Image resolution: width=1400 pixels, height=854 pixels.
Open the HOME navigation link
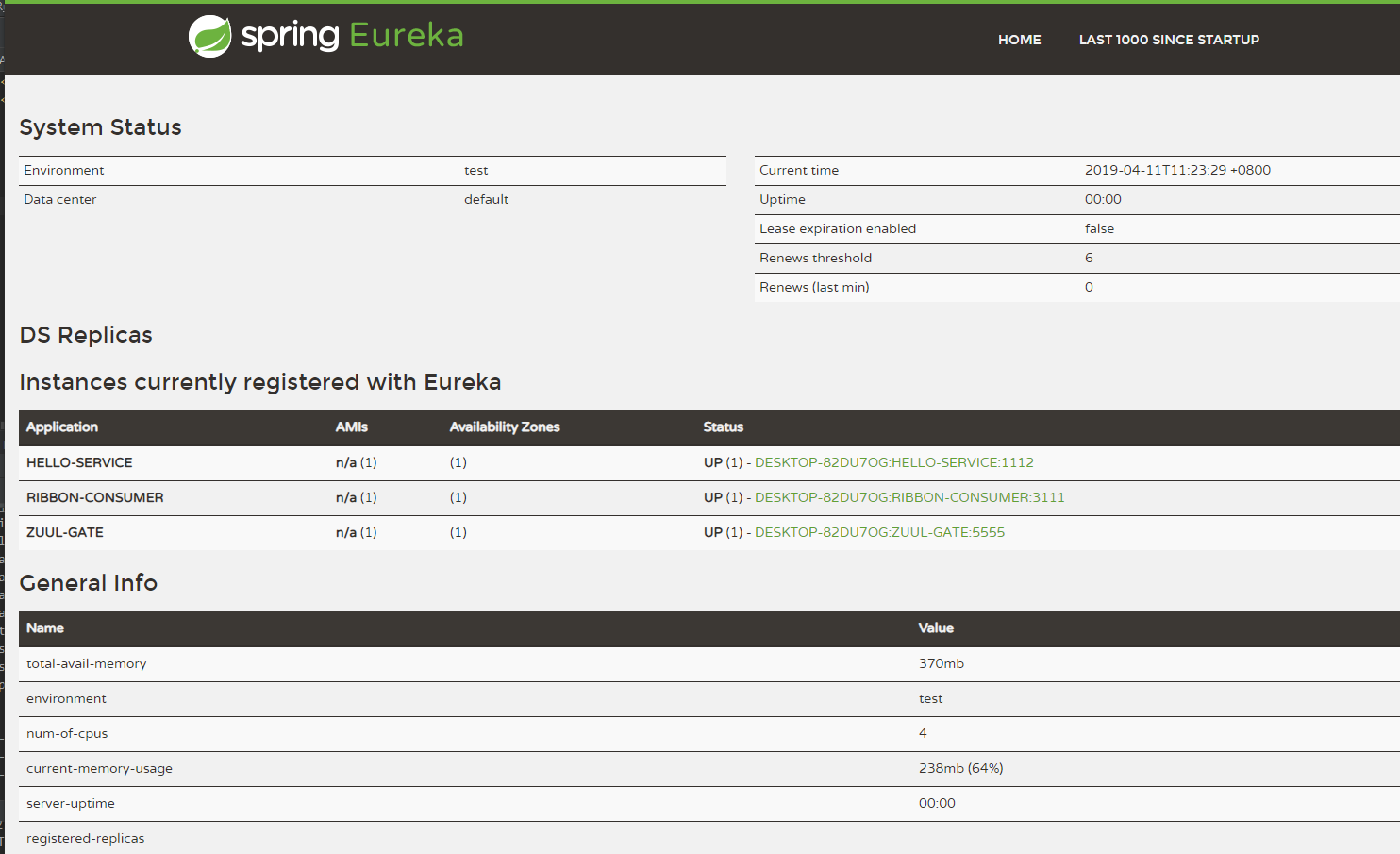pyautogui.click(x=1019, y=40)
